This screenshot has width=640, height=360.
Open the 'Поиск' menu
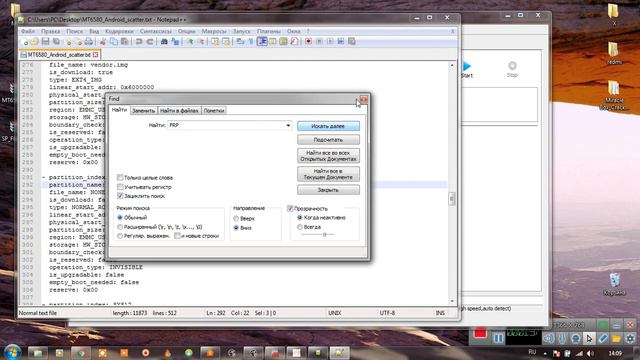(74, 31)
